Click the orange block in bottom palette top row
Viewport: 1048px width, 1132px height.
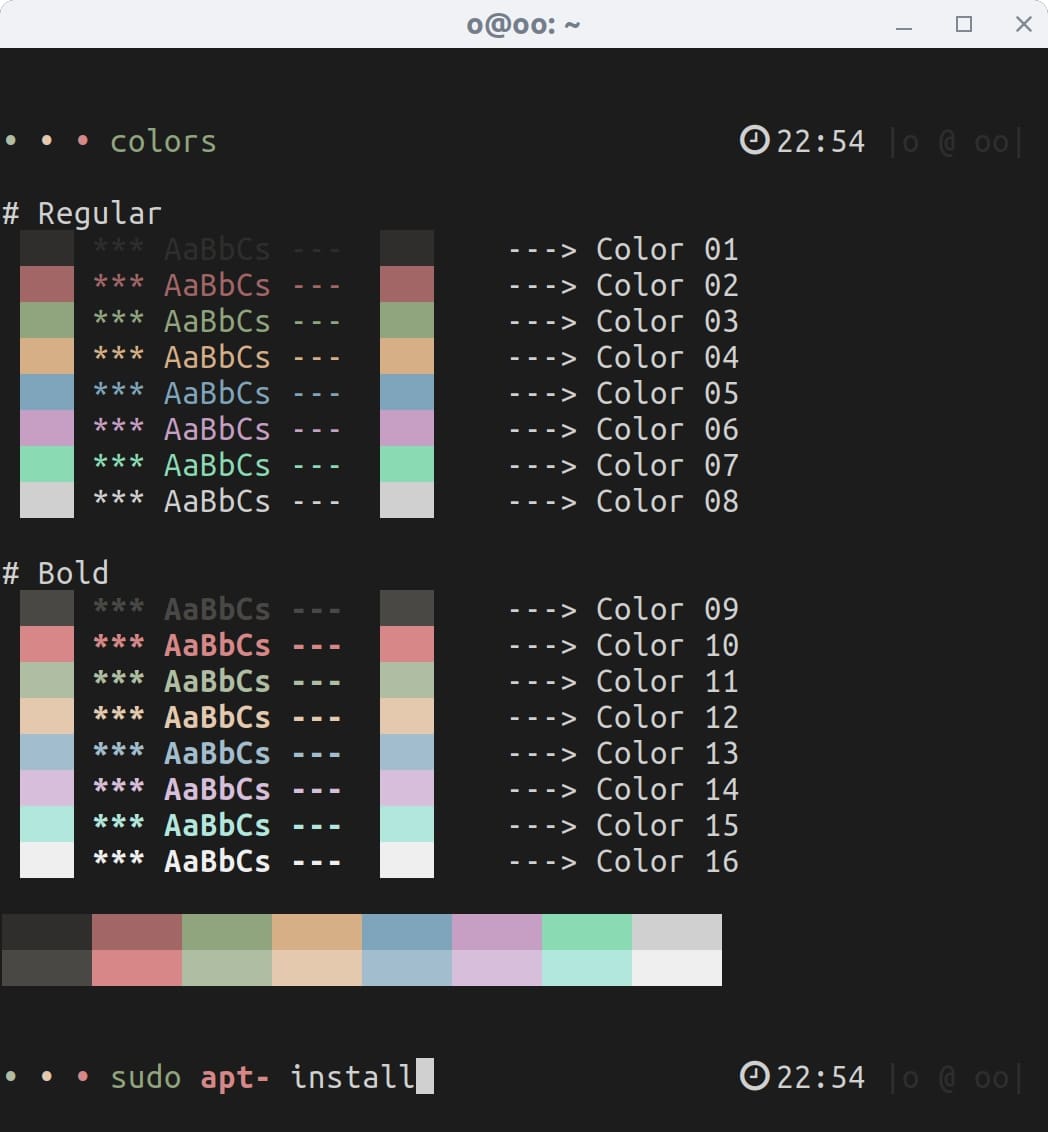click(316, 932)
